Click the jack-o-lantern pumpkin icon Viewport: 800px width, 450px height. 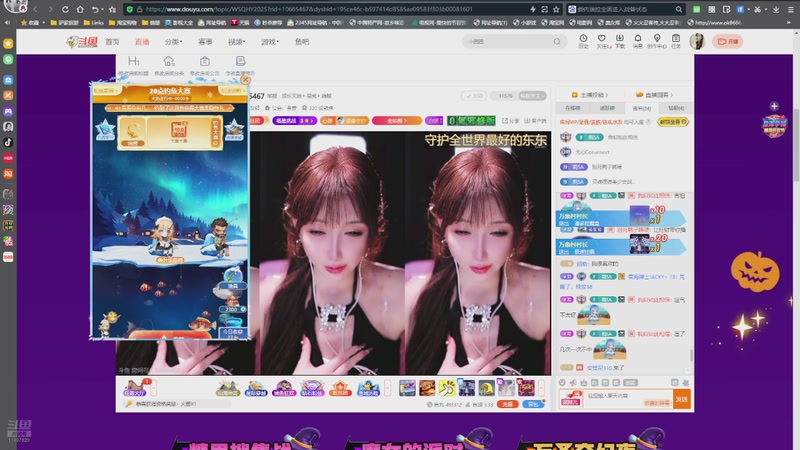click(756, 271)
